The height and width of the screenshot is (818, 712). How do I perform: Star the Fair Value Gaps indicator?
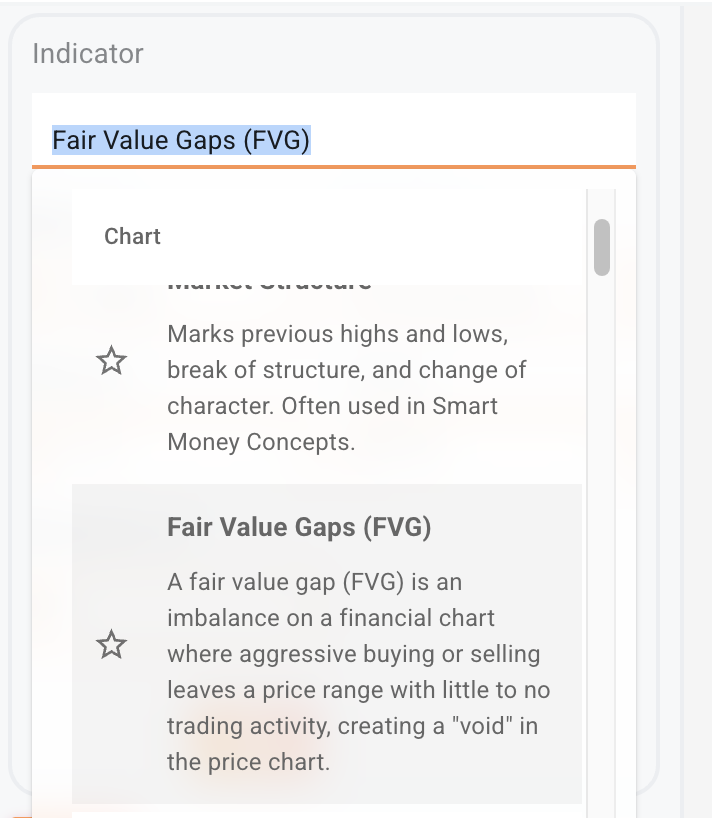coord(111,645)
